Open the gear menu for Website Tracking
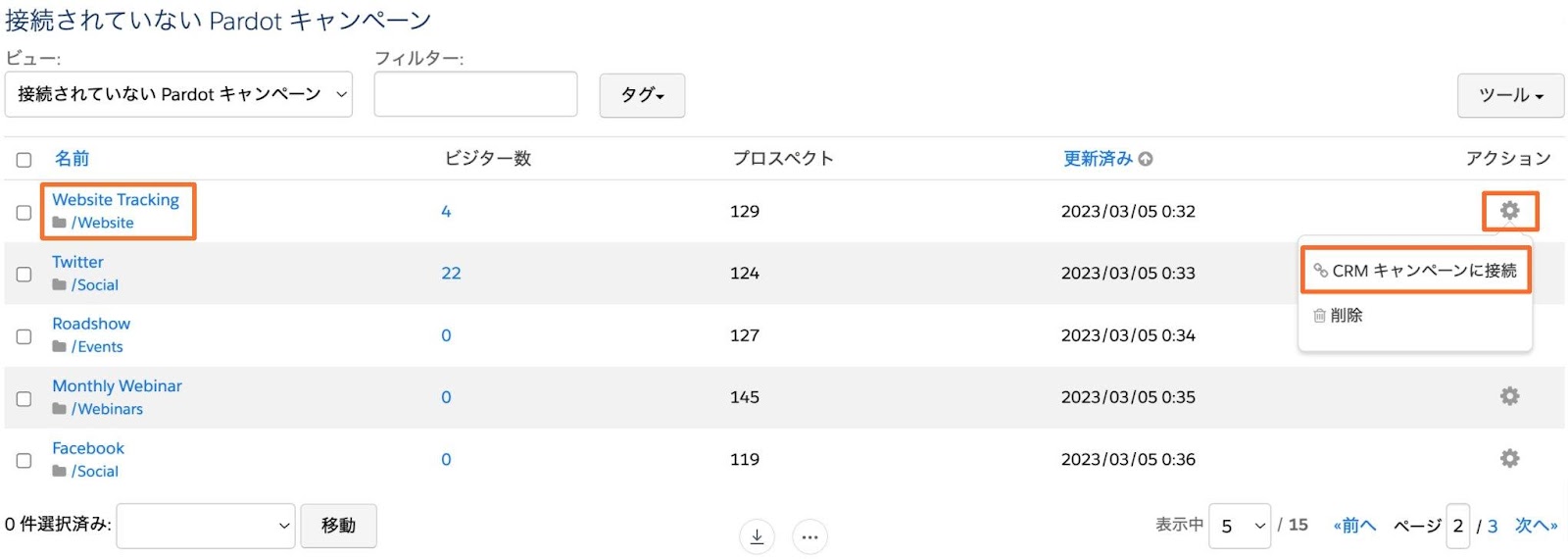The height and width of the screenshot is (559, 1568). click(1509, 211)
